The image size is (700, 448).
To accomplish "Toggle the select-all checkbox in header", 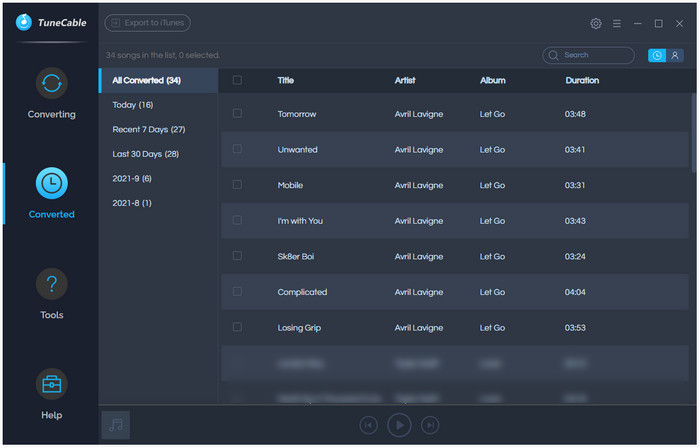I will coord(238,80).
